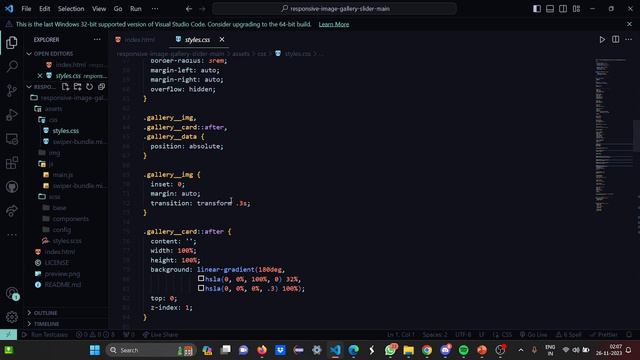640x360 pixels.
Task: Close styles.css in Open Editors
Action: tap(40, 76)
